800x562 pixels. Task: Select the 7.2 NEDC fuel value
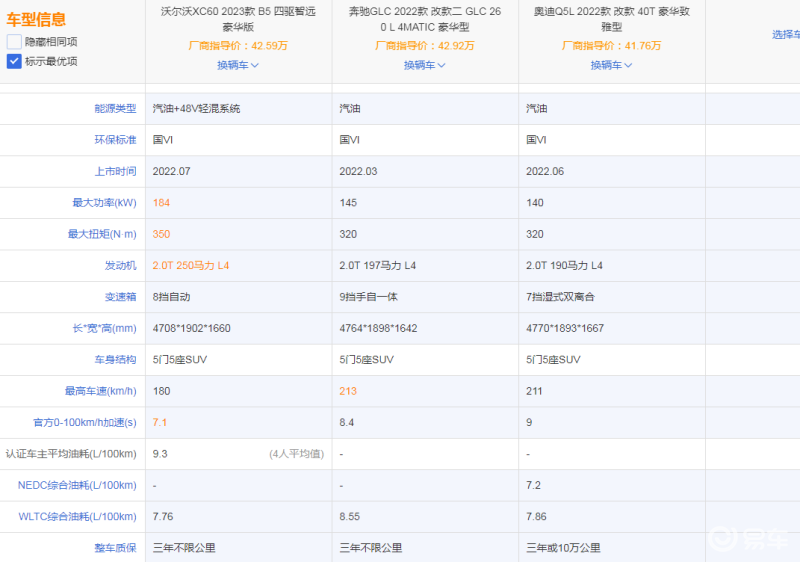[533, 486]
